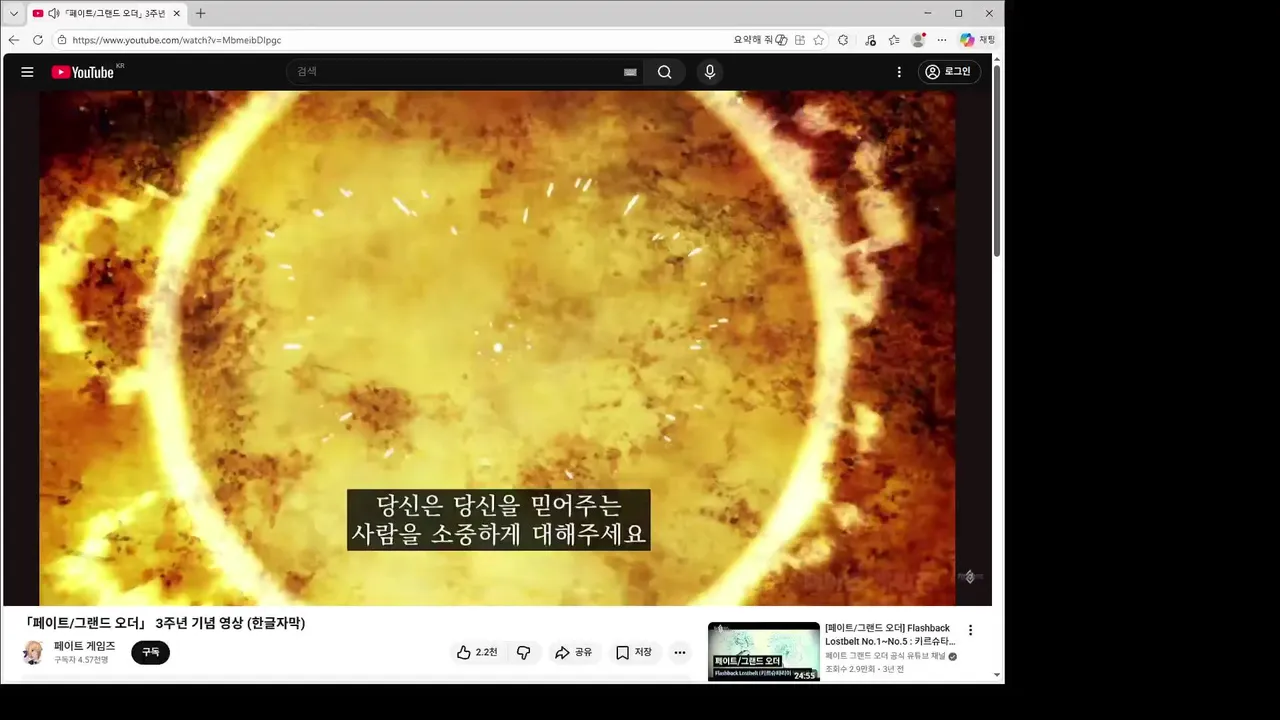Click 요약해 줘 summarize in address bar
This screenshot has width=1280, height=720.
(x=760, y=40)
